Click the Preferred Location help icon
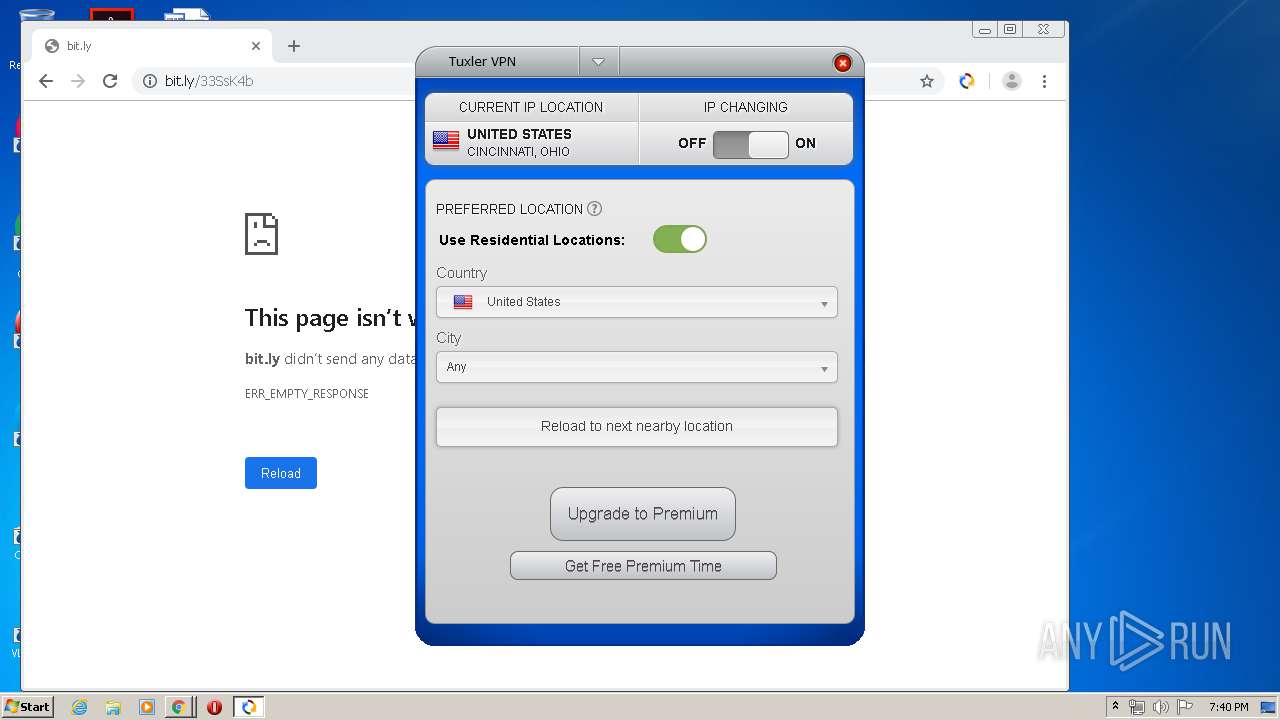The width and height of the screenshot is (1280, 720). click(x=594, y=209)
